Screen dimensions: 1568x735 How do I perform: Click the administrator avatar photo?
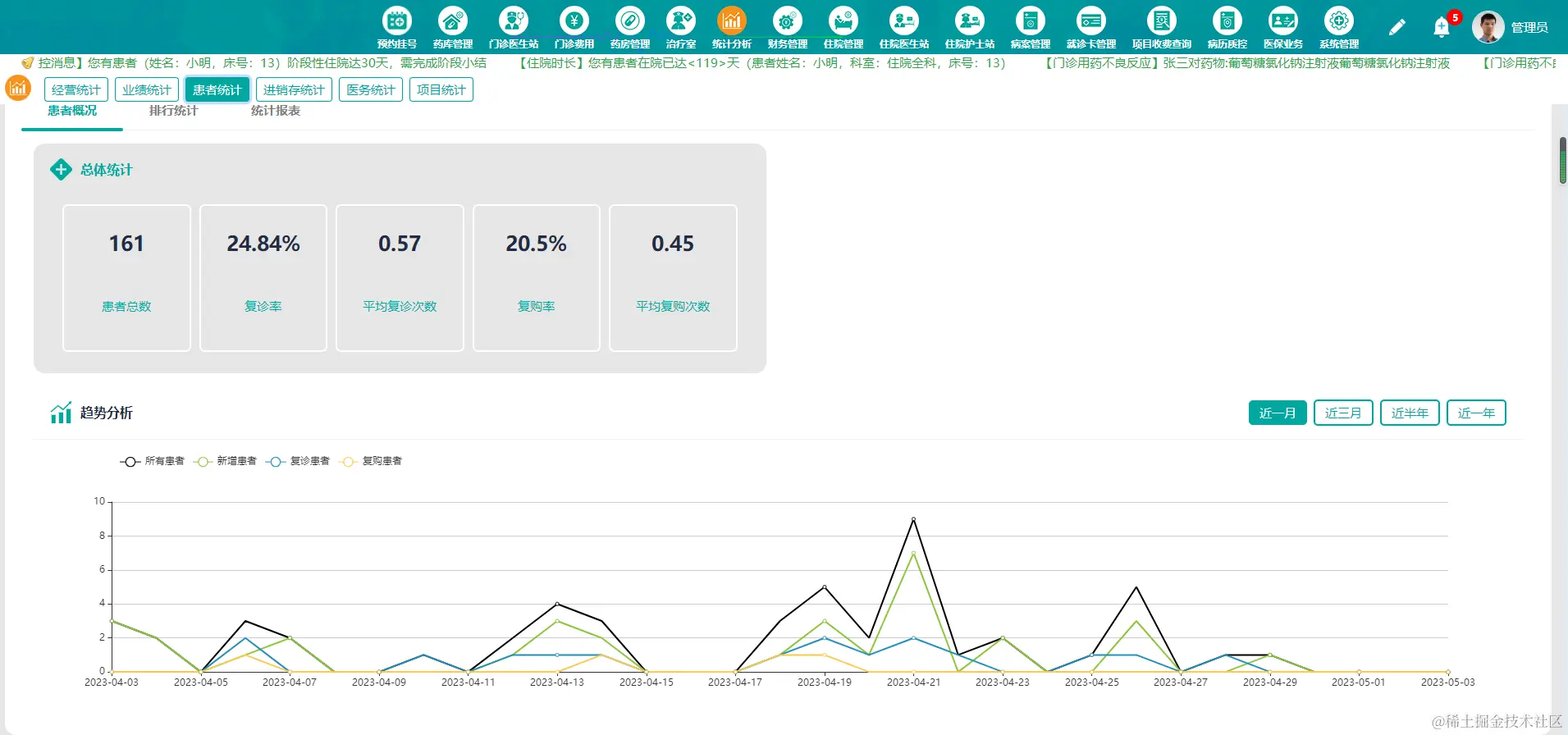click(1488, 27)
